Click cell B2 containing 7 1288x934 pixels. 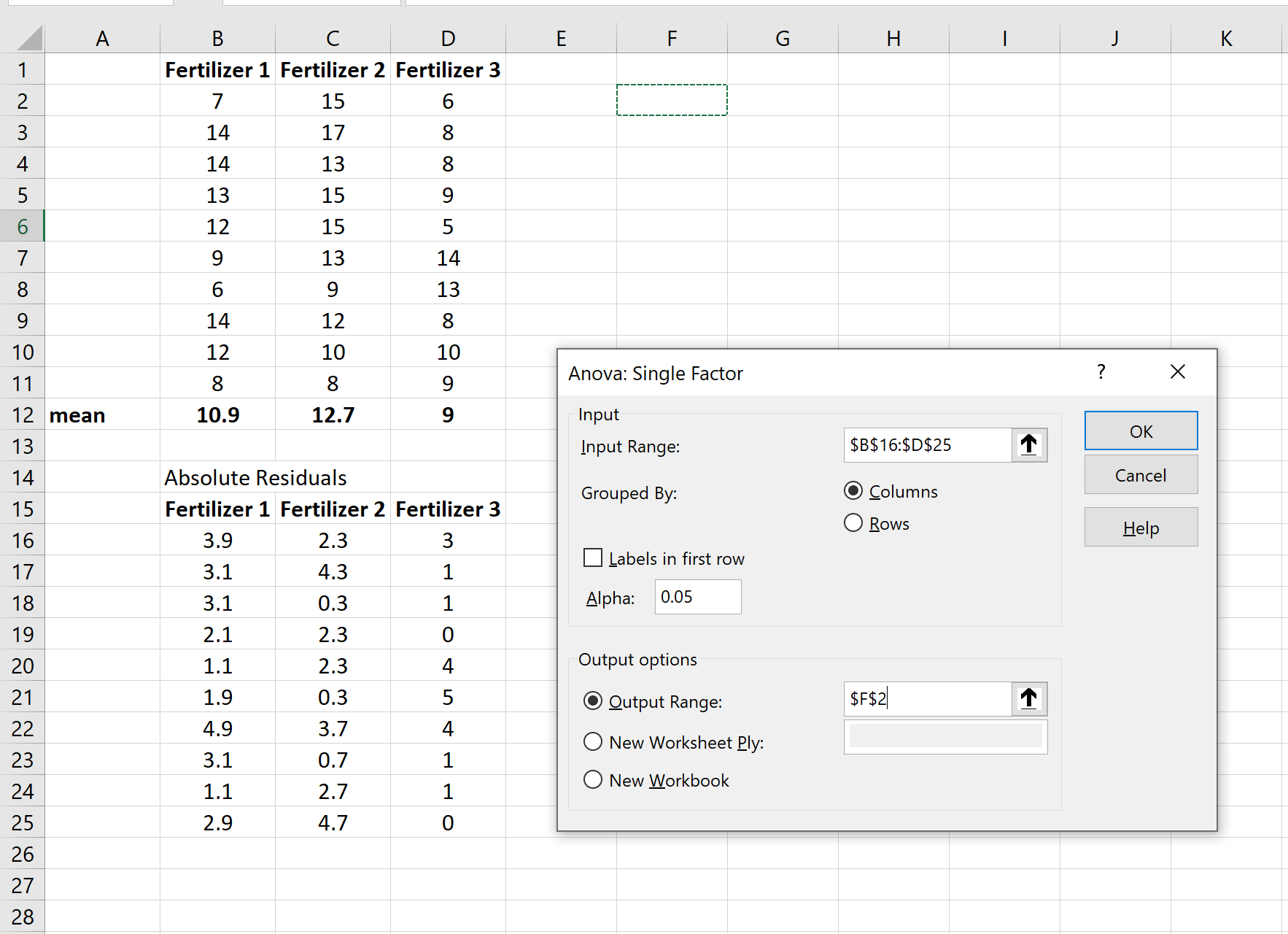217,101
